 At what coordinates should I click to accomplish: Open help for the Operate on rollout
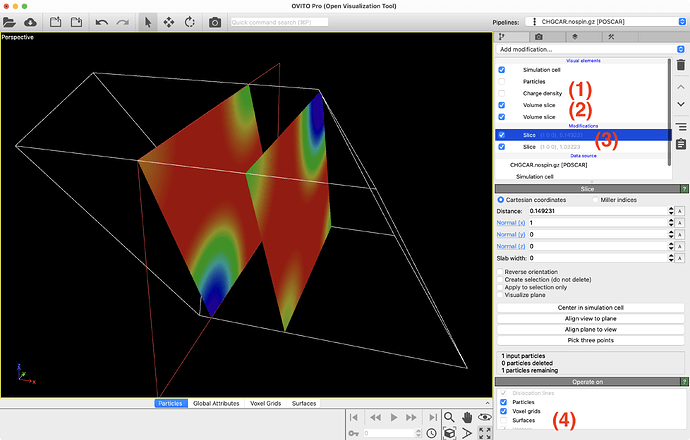tap(684, 381)
